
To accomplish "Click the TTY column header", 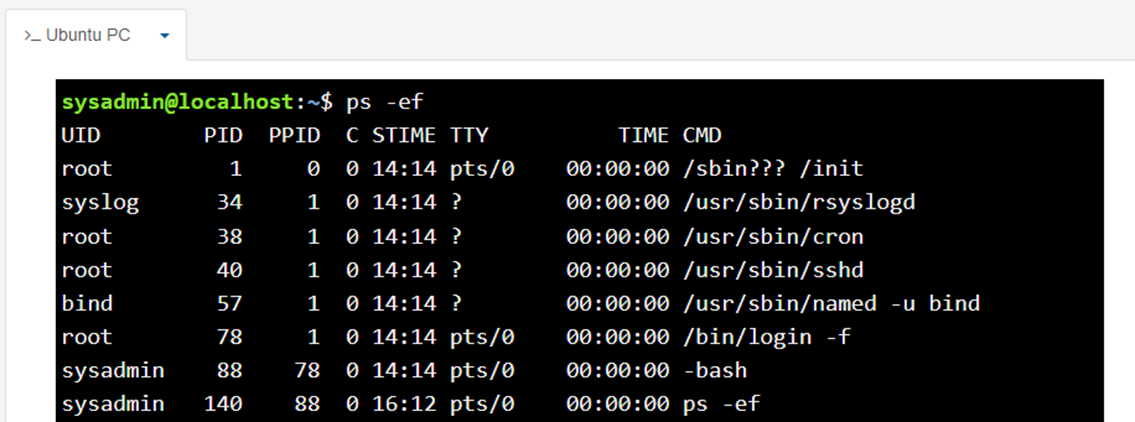I will (469, 135).
